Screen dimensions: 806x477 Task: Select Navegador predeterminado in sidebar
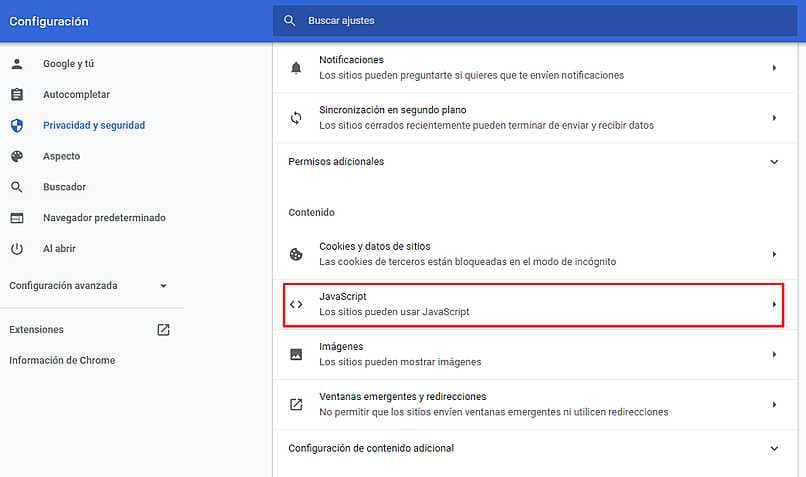[x=104, y=218]
